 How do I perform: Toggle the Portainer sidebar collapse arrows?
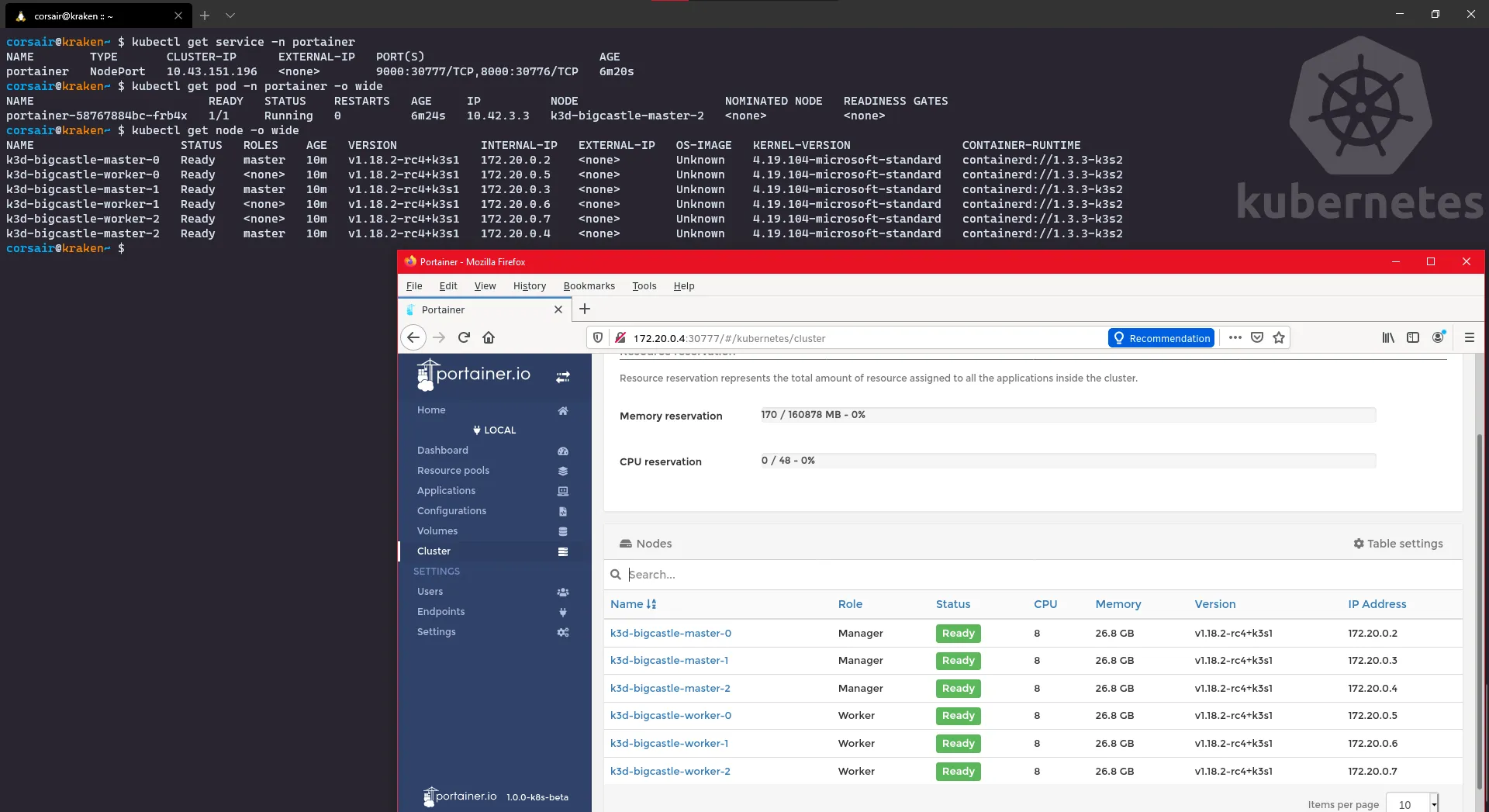click(563, 377)
